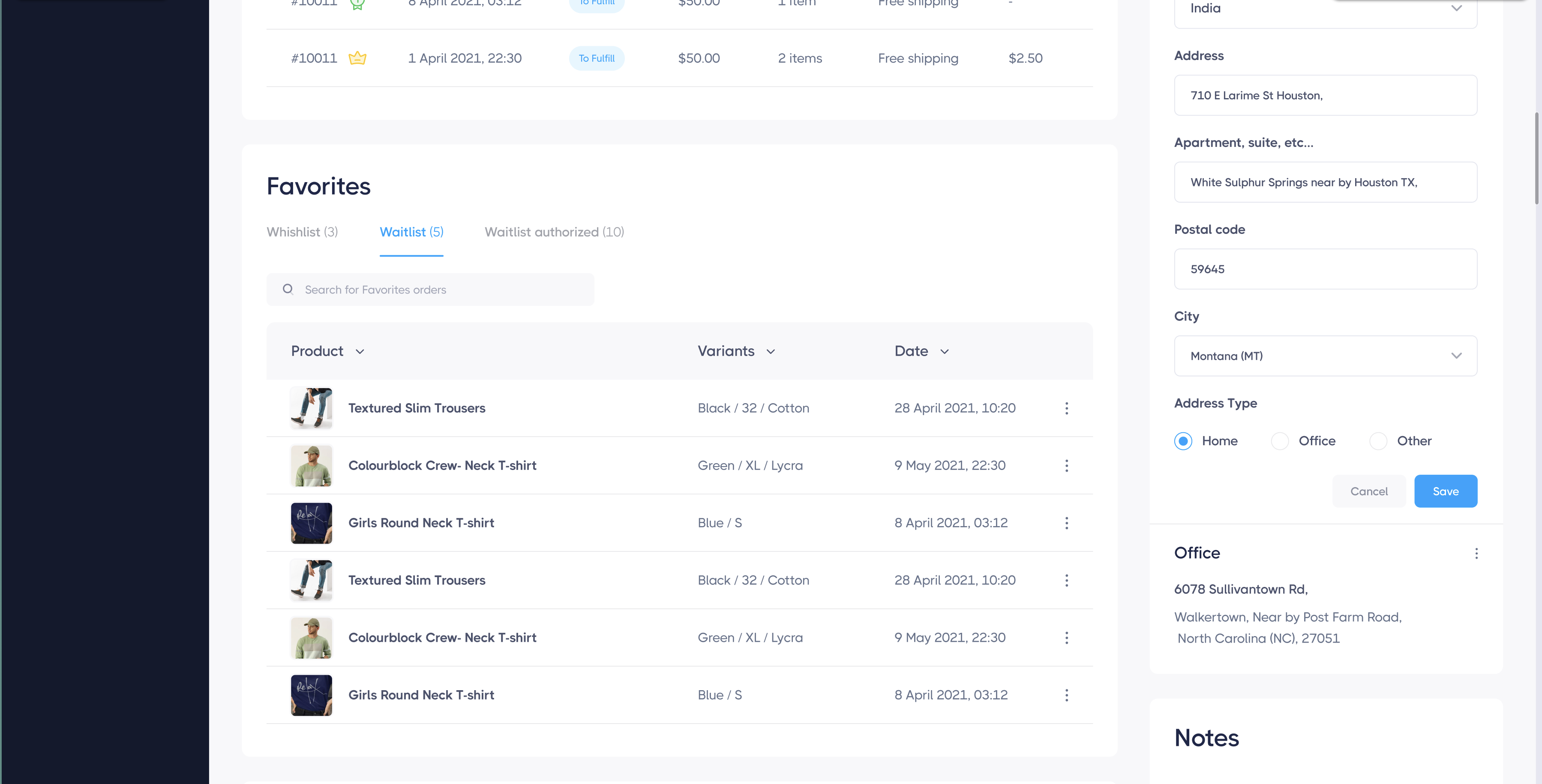This screenshot has height=784, width=1542.
Task: Select the Office address type
Action: (1281, 440)
